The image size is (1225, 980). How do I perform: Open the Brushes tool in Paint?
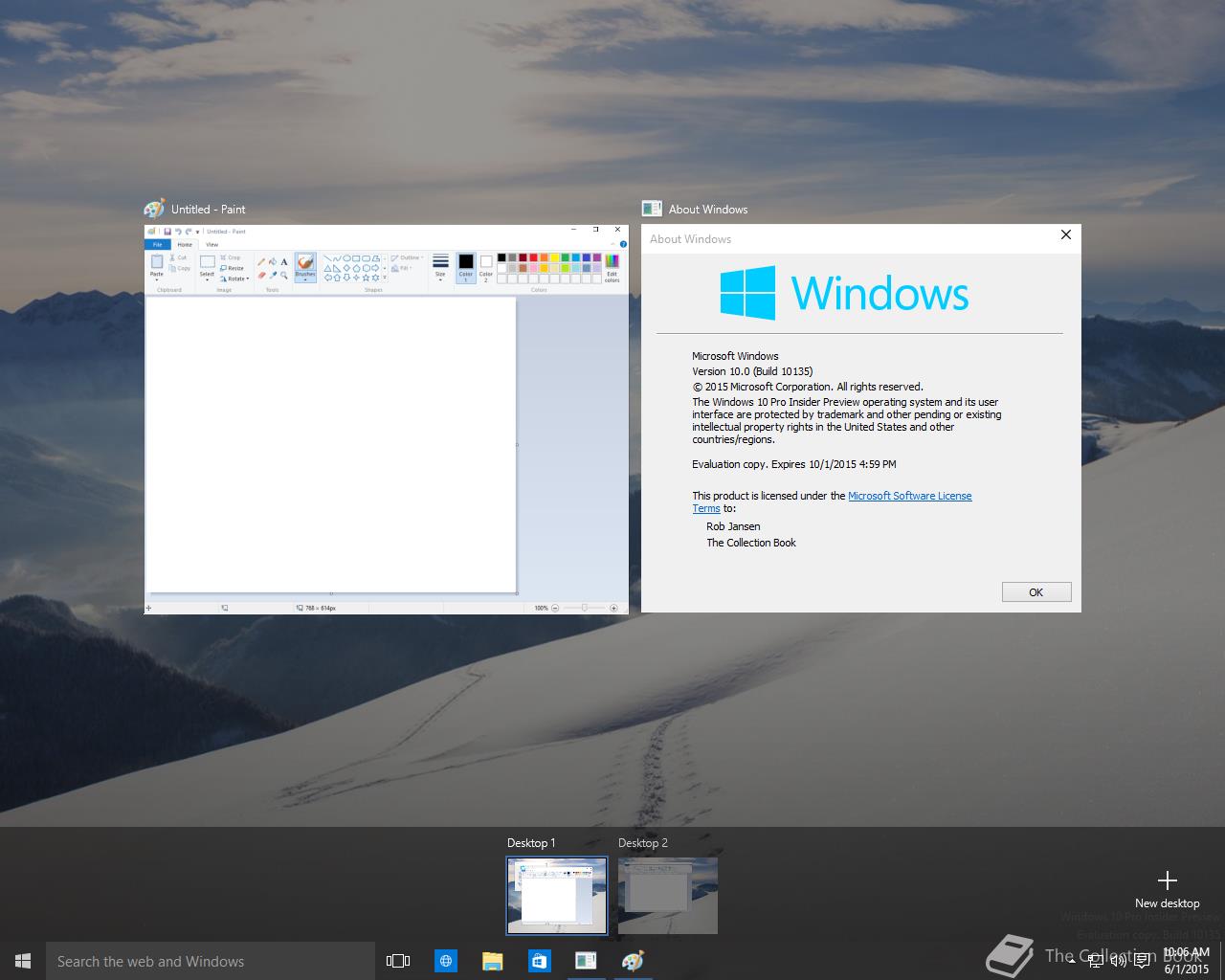[x=305, y=267]
